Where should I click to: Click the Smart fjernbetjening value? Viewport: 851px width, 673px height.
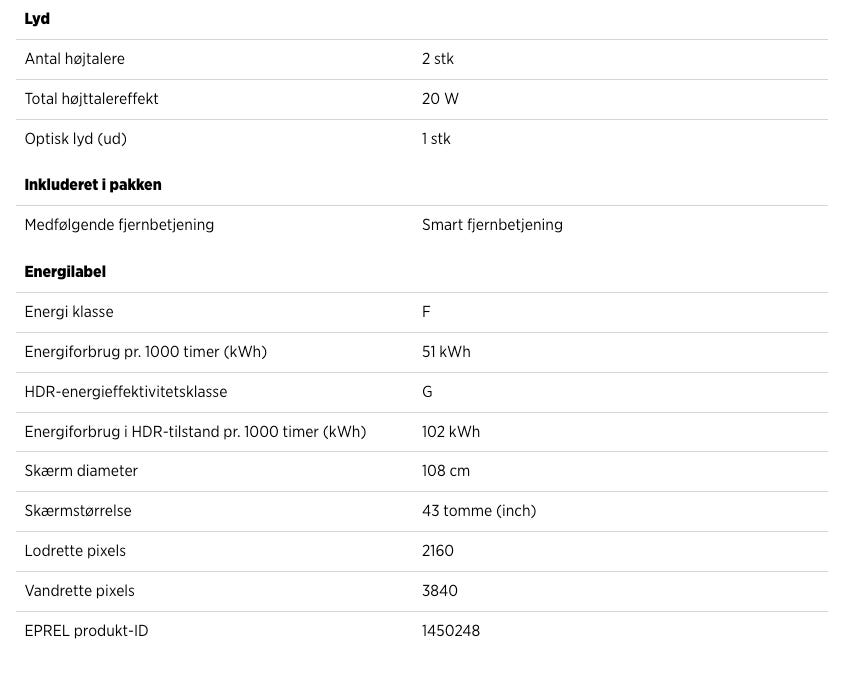[x=492, y=225]
